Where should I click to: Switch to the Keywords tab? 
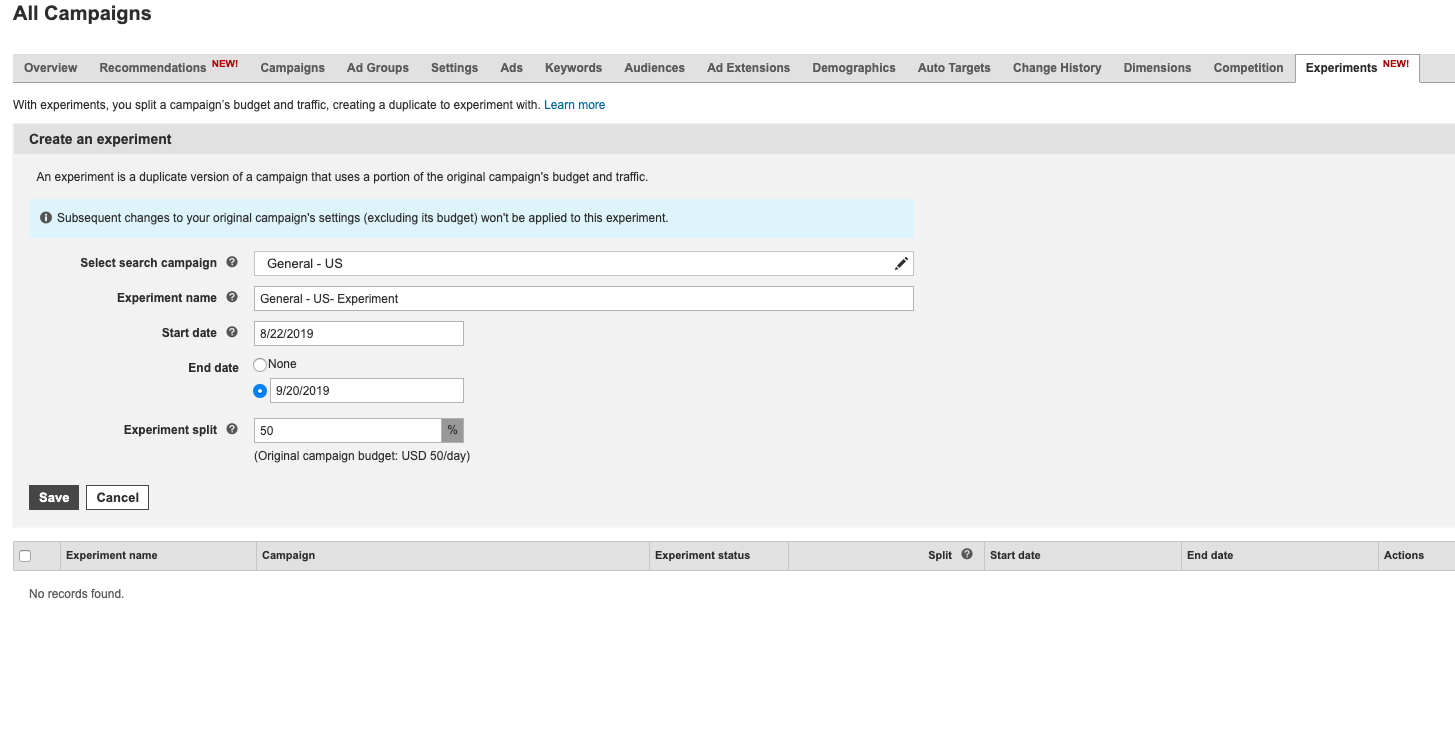(573, 68)
